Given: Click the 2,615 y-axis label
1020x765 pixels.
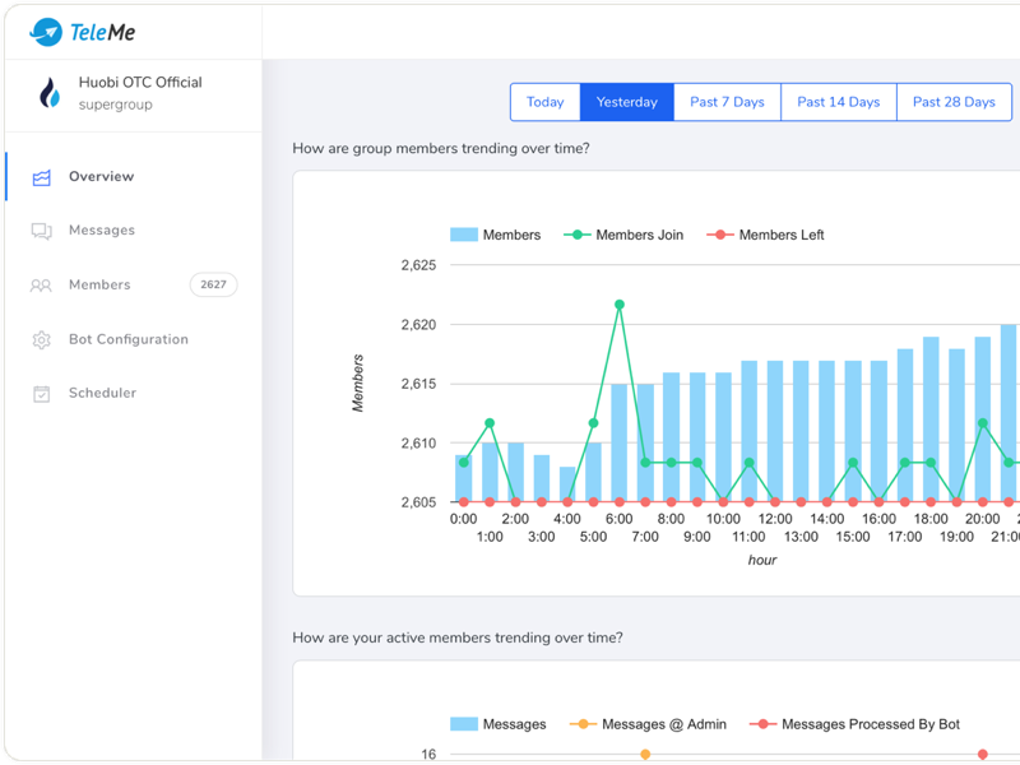Looking at the screenshot, I should [x=418, y=384].
